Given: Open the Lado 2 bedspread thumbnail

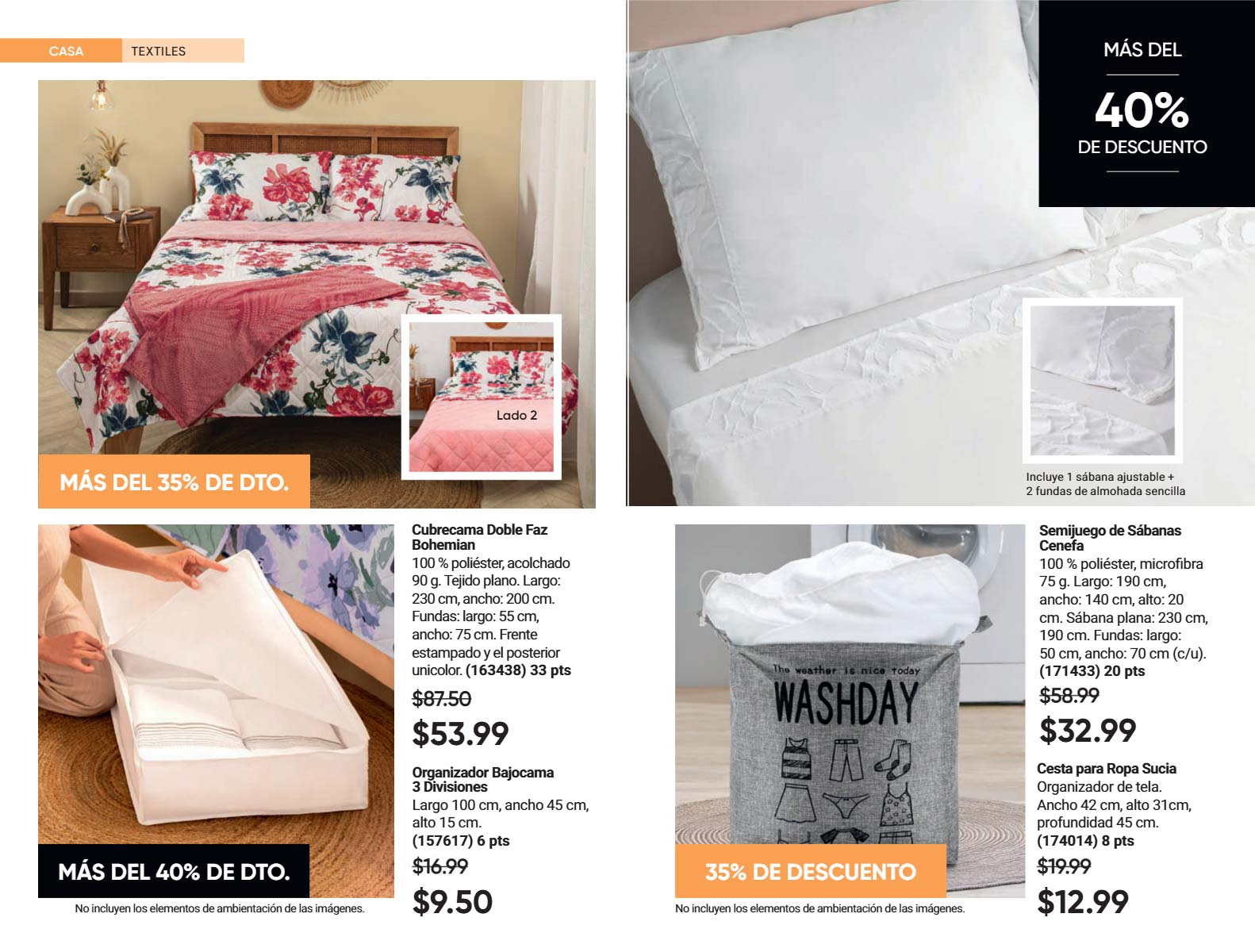Looking at the screenshot, I should point(482,397).
